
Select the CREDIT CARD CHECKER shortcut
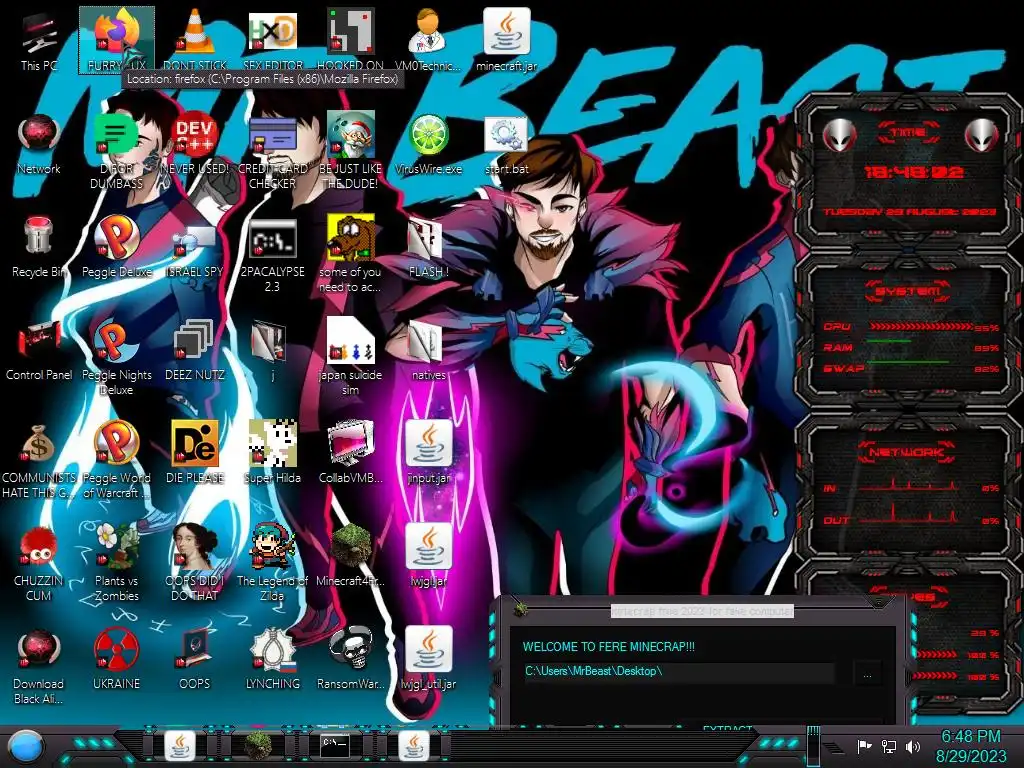(273, 151)
